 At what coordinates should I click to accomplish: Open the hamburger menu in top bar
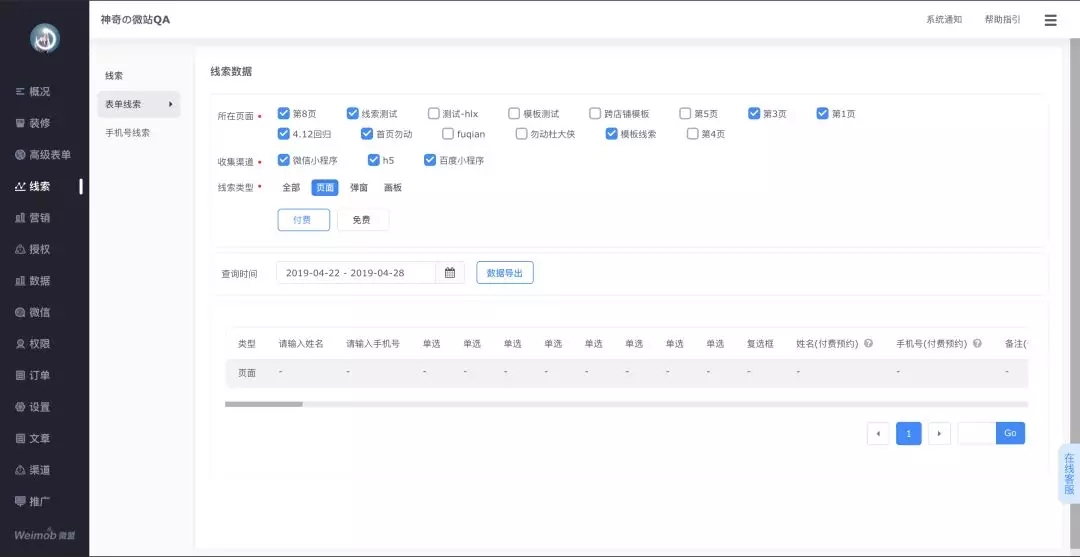point(1050,20)
